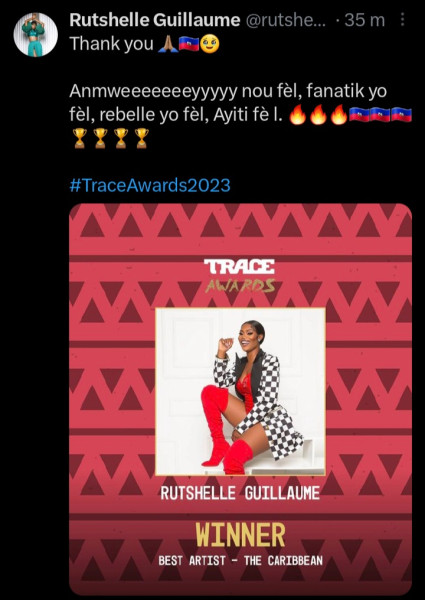
Task: Click the Haitian flag emoji beside Thank you
Action: click(189, 44)
